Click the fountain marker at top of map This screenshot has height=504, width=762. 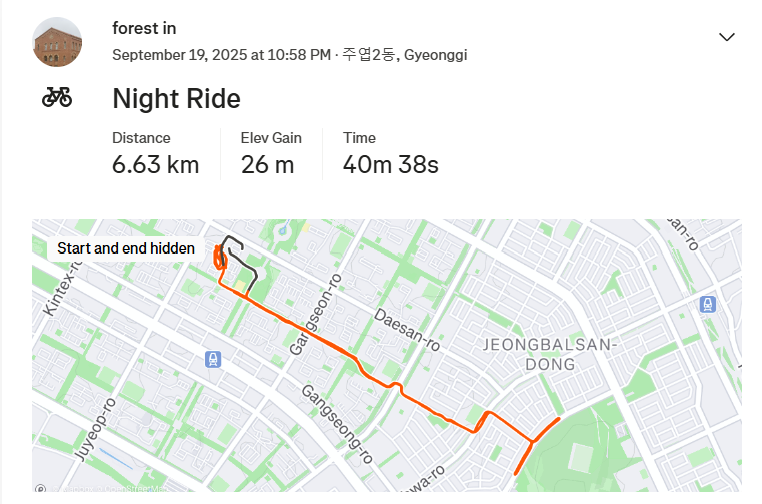(282, 231)
